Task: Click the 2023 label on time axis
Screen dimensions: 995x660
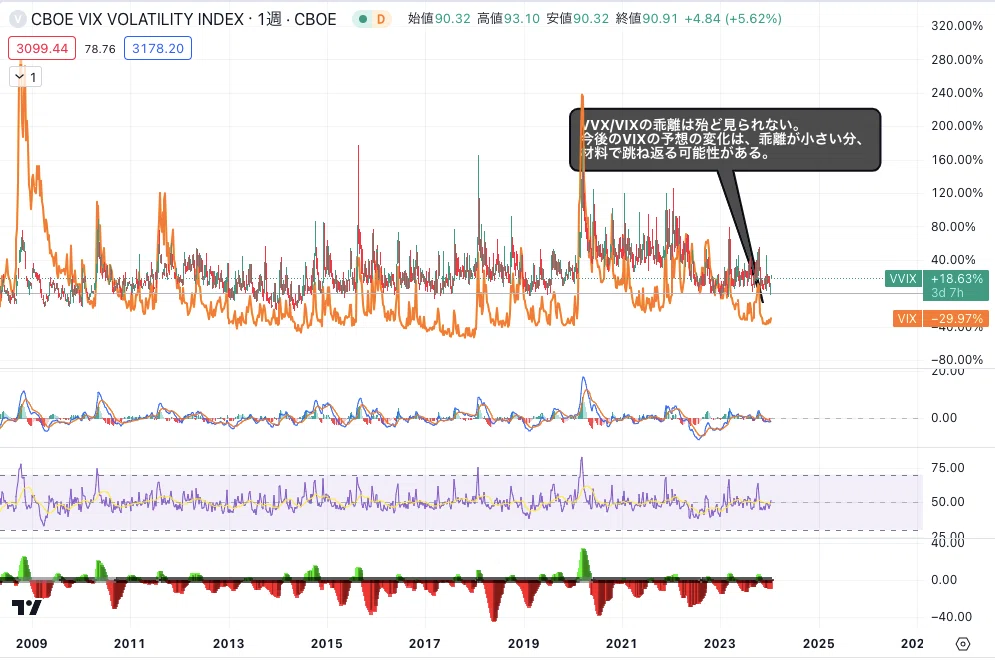Action: click(720, 644)
